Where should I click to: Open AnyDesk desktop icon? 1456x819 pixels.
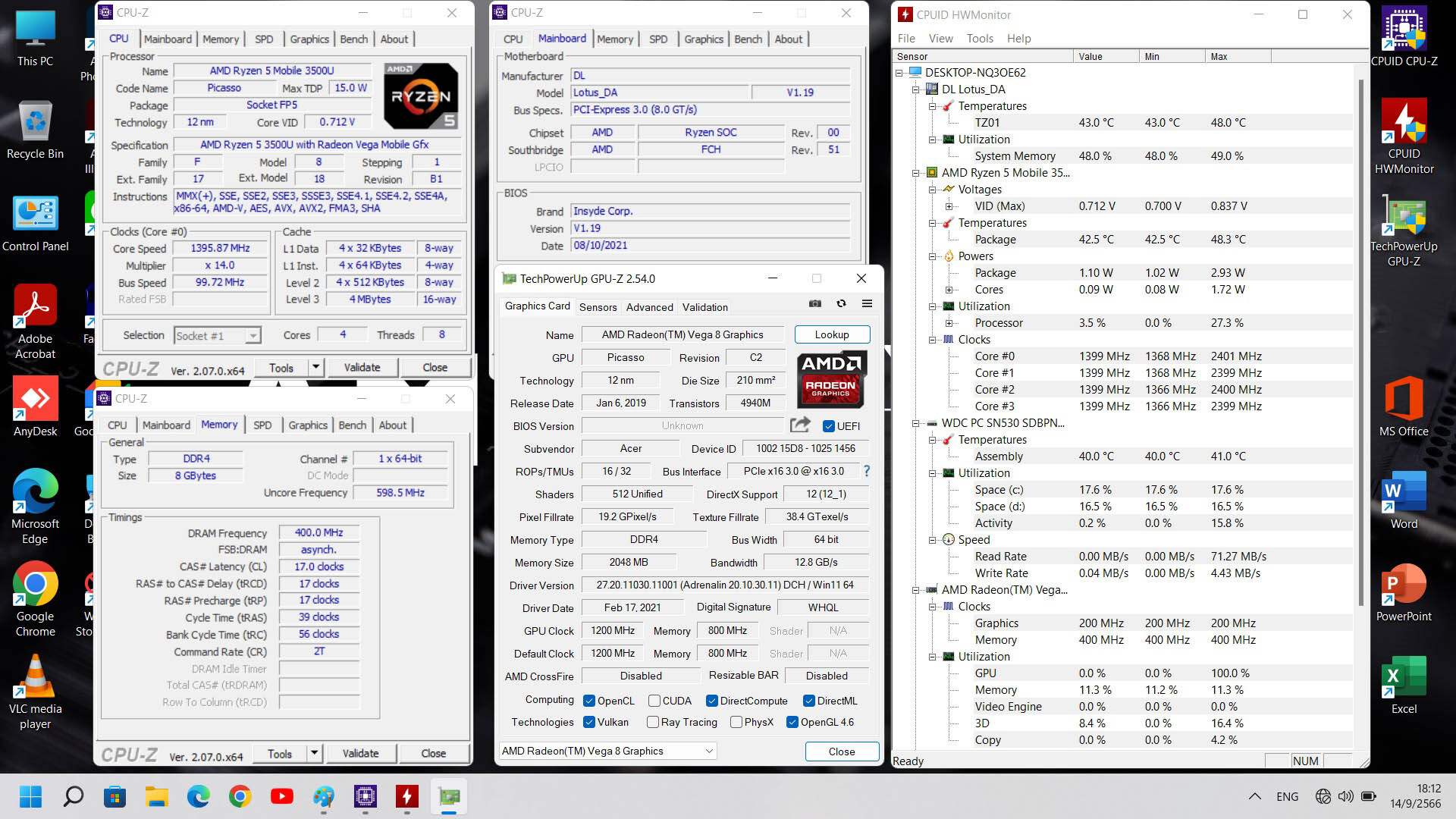[35, 408]
